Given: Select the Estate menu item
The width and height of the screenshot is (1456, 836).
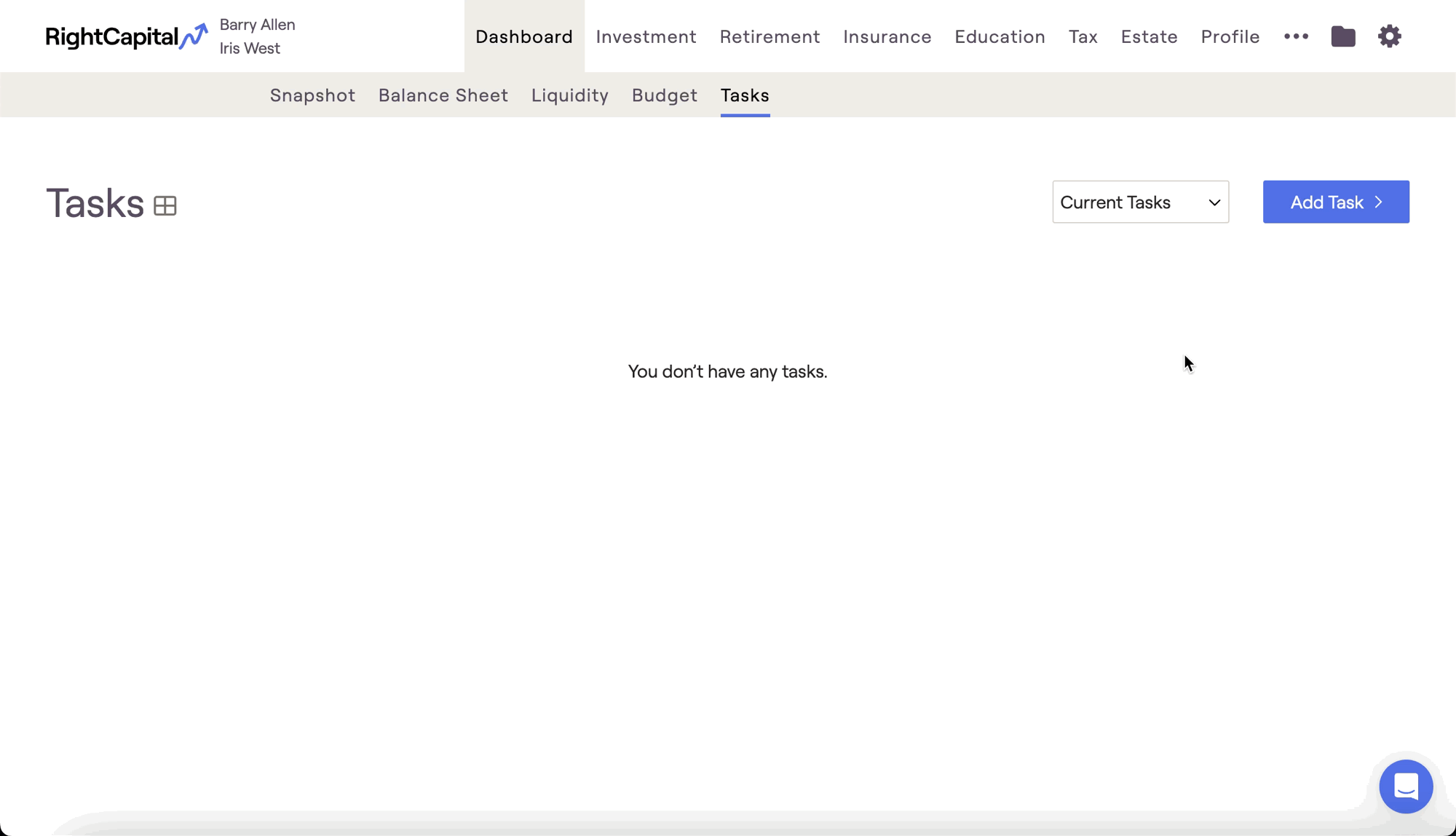Looking at the screenshot, I should (1149, 36).
